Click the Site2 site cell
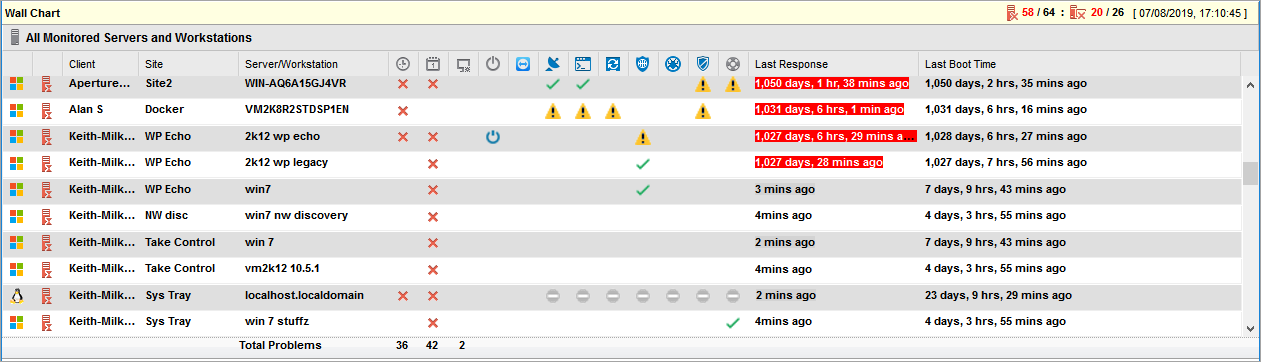1261x362 pixels. (x=159, y=83)
